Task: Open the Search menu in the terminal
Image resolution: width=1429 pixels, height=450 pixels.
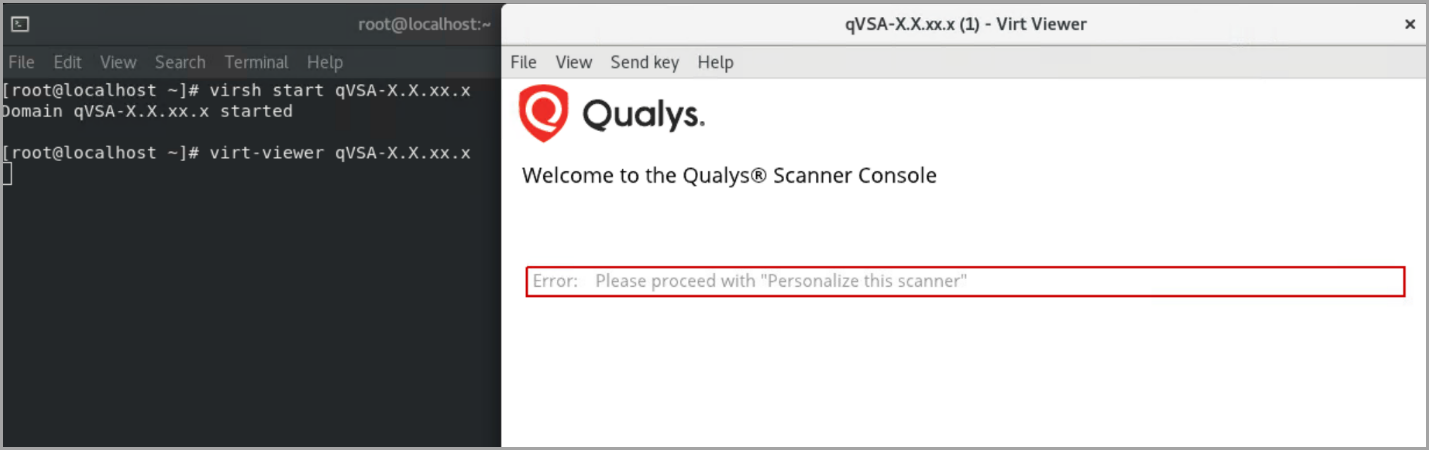Action: 180,62
